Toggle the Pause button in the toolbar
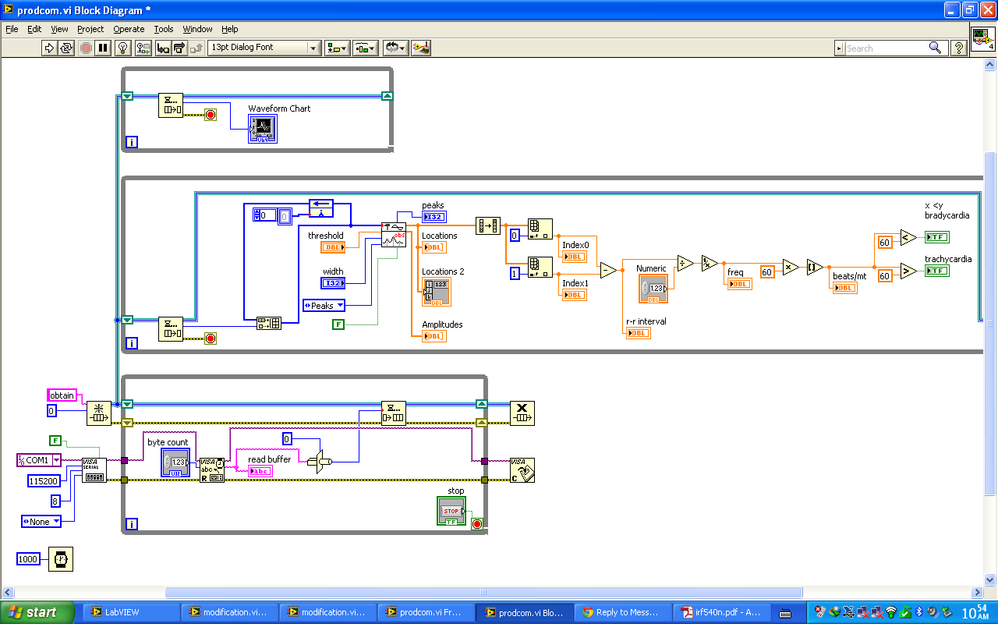 (103, 48)
